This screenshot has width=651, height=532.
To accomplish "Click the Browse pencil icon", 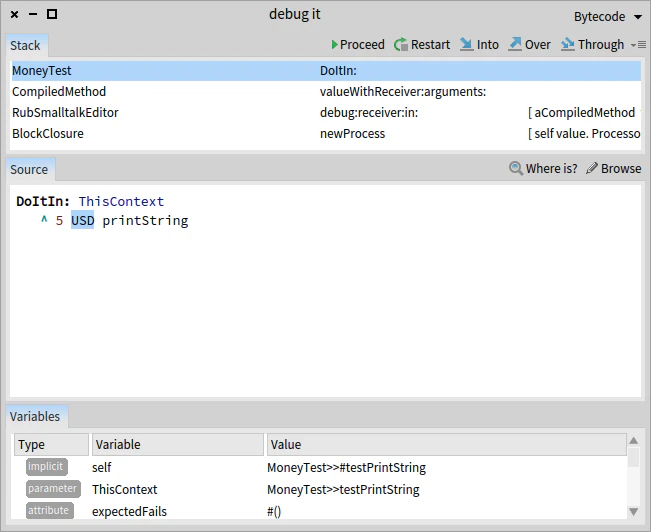I will [592, 168].
